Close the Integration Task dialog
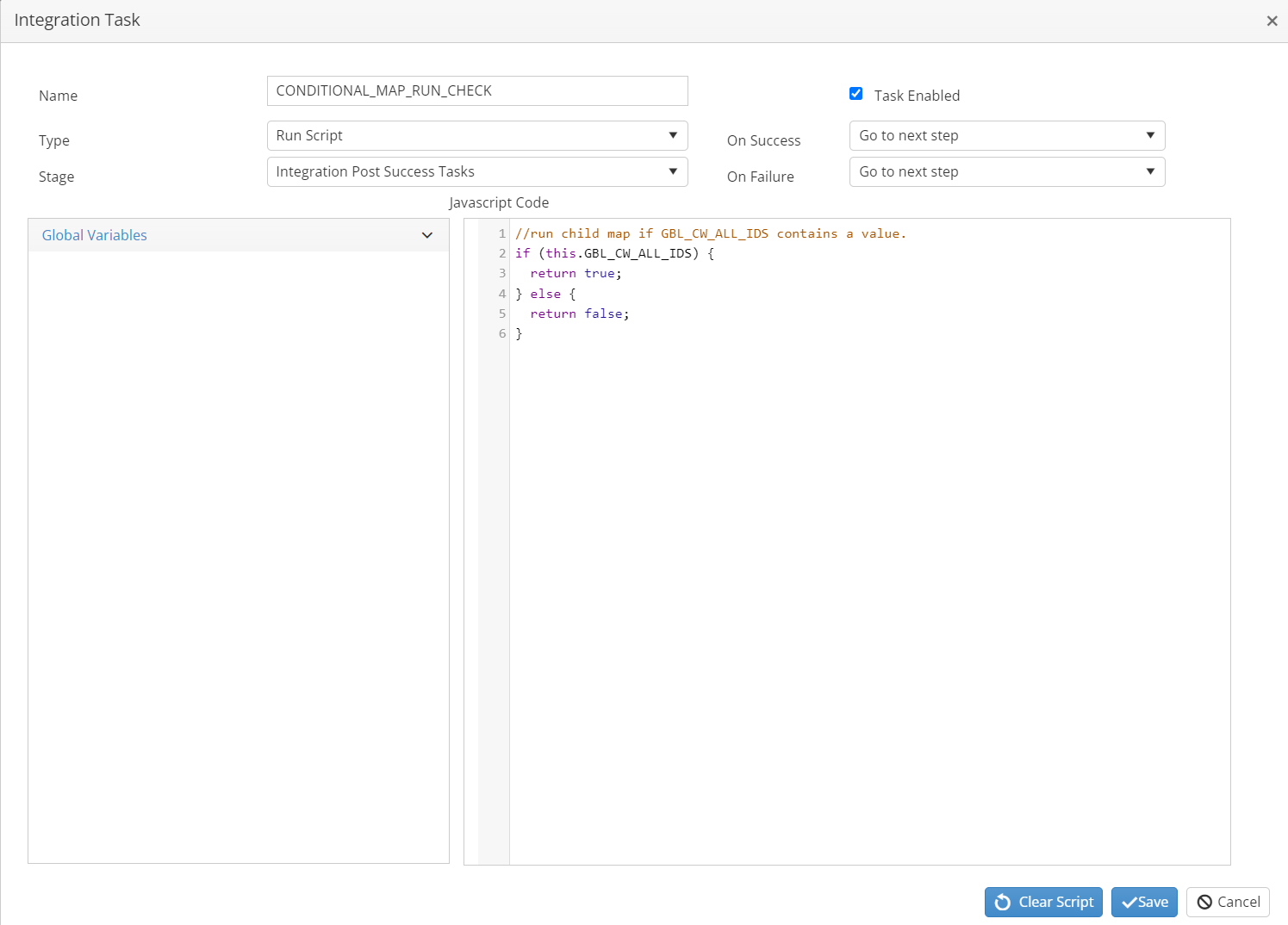Screen dimensions: 1288x925 click(1272, 21)
